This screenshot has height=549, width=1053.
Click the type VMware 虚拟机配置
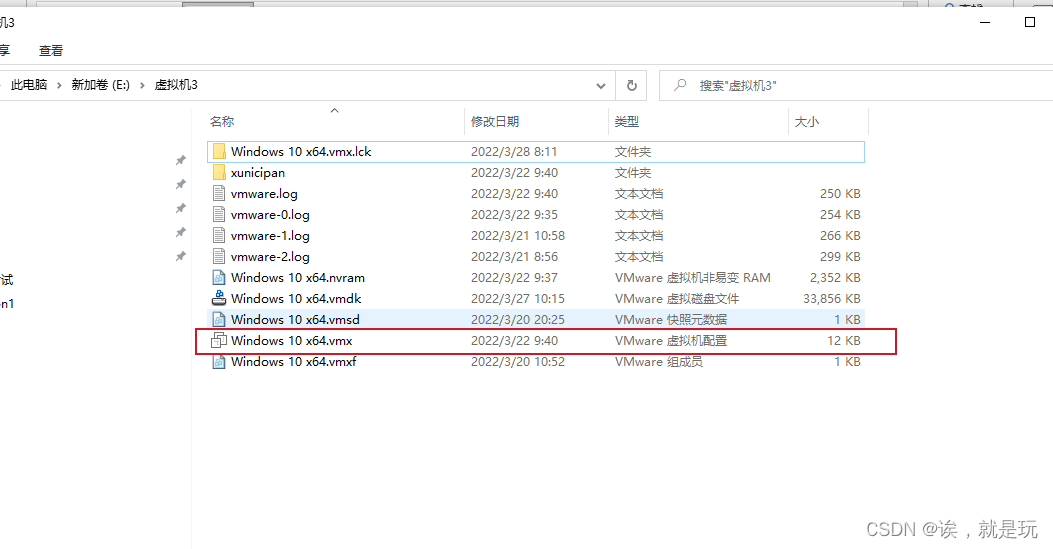(671, 340)
